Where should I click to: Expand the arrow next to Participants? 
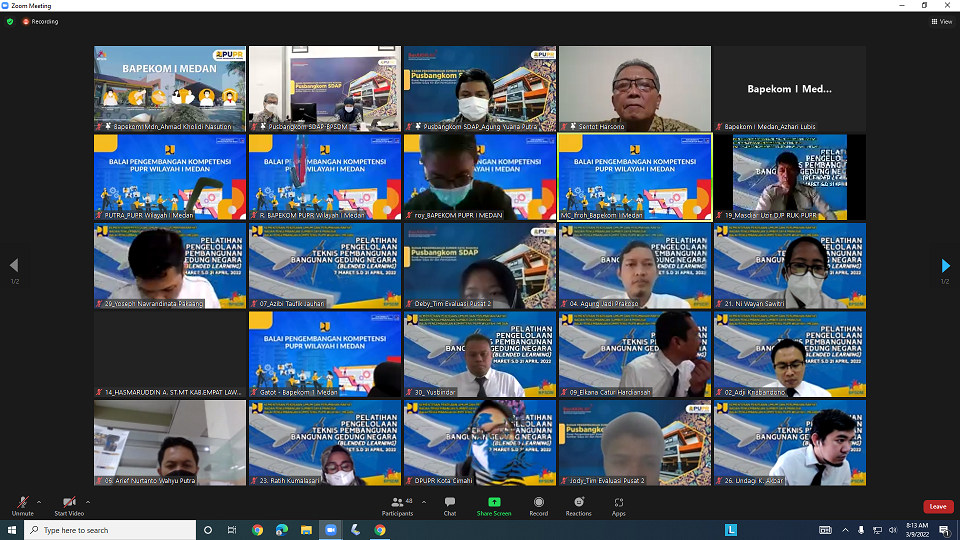(424, 502)
